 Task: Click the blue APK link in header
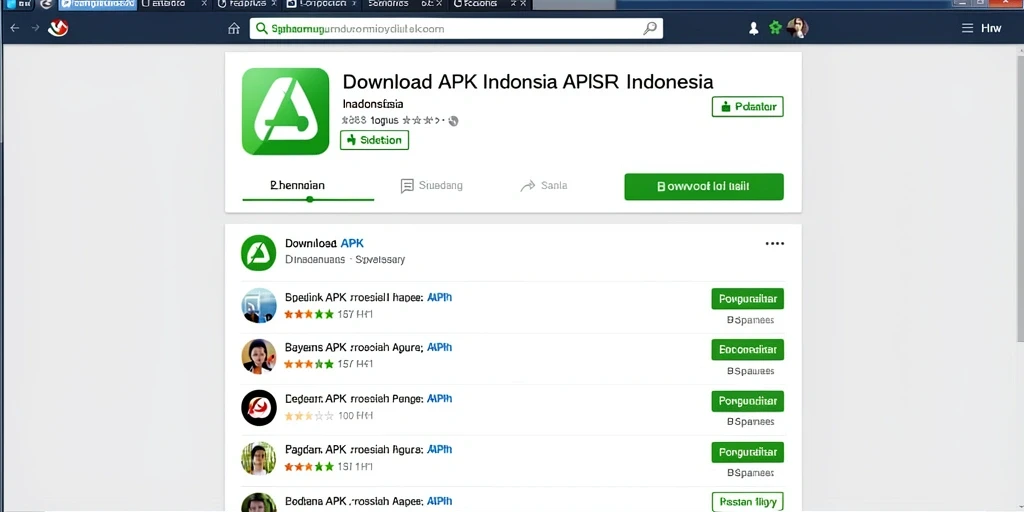coord(352,244)
